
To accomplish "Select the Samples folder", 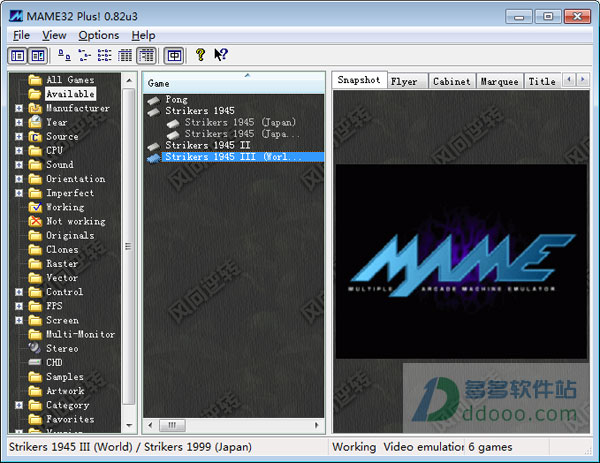I will coord(65,377).
